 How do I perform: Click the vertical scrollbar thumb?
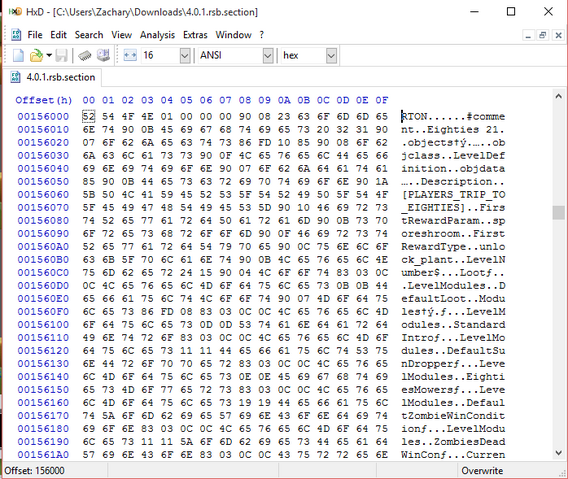point(559,212)
